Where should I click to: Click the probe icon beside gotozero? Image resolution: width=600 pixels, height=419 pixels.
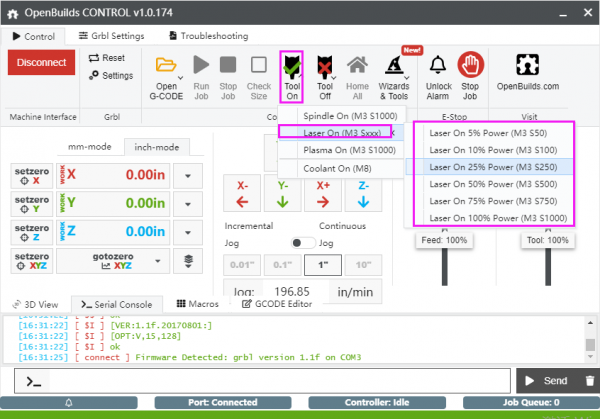pos(188,261)
